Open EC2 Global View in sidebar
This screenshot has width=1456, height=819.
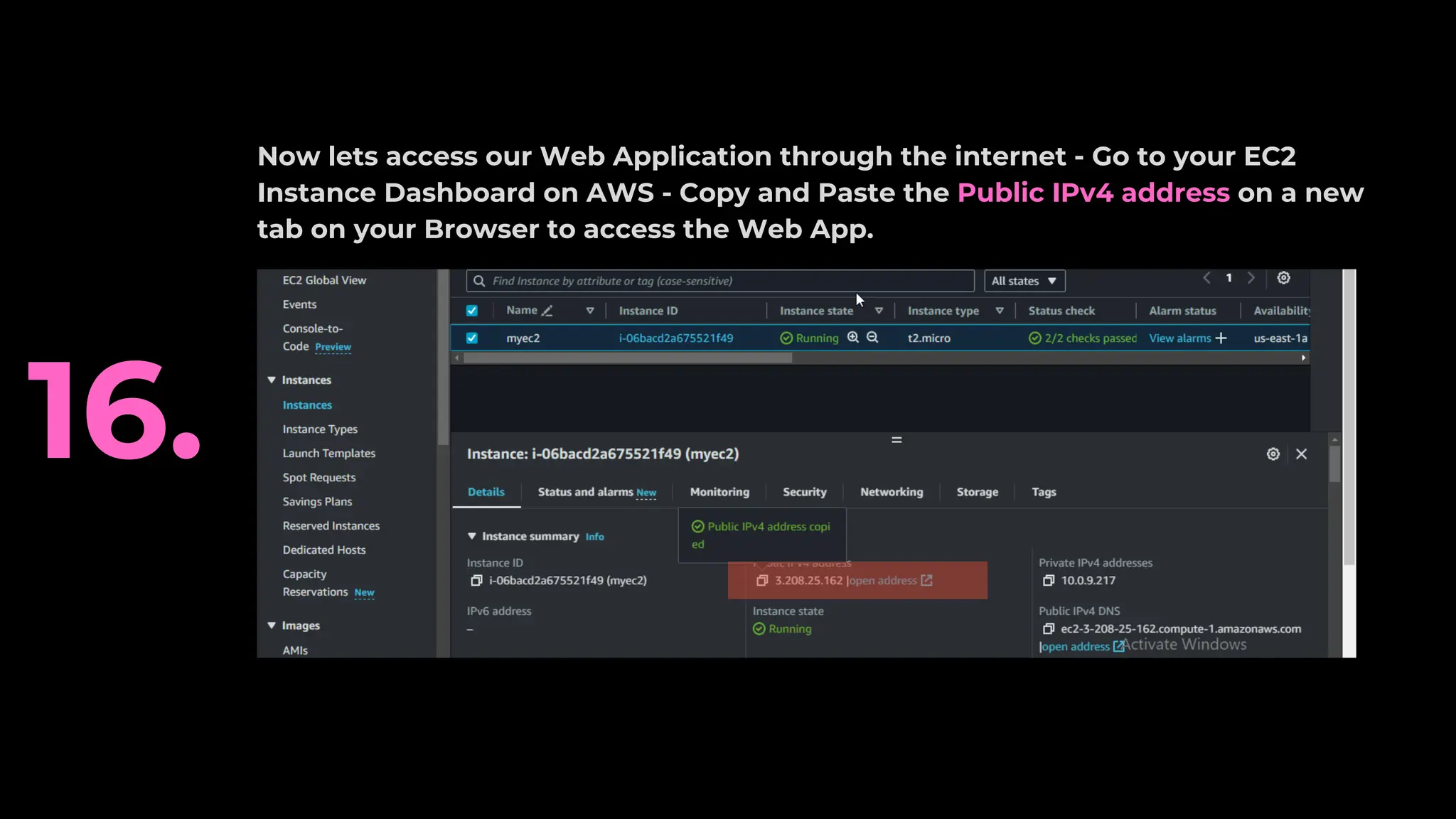324,280
